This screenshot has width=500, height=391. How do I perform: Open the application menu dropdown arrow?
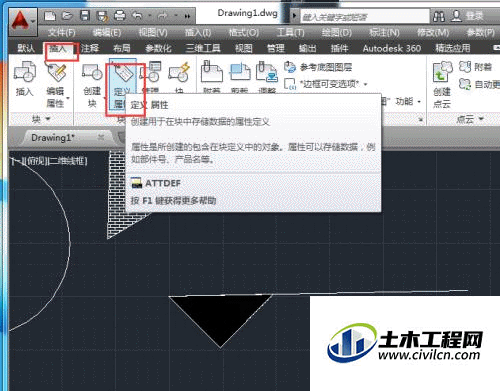(33, 21)
